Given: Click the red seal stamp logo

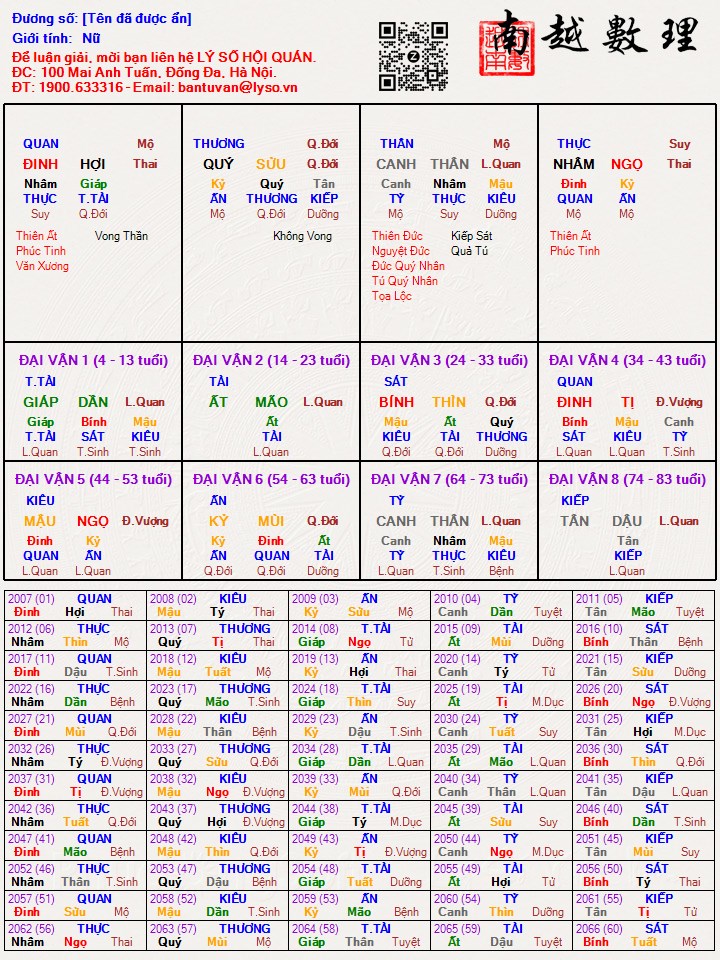Looking at the screenshot, I should pyautogui.click(x=506, y=48).
